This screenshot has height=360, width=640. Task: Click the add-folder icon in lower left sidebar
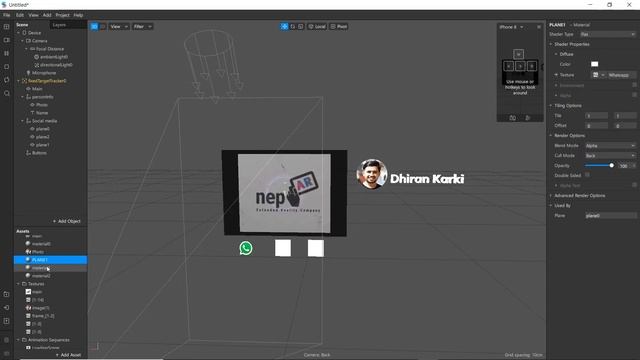pyautogui.click(x=6, y=294)
